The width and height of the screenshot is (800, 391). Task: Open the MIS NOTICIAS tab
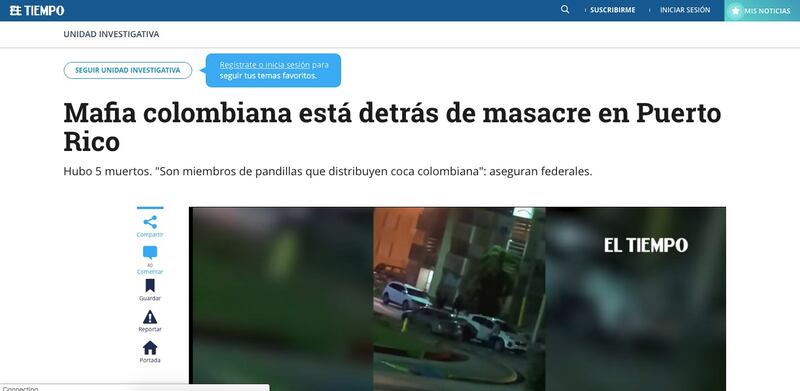[x=762, y=11]
